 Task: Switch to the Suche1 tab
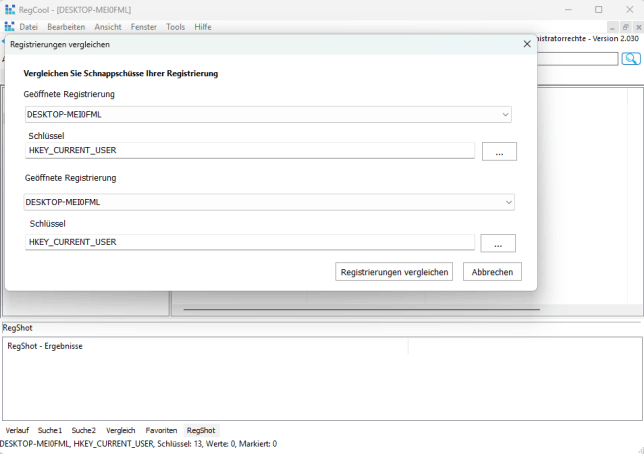point(50,430)
